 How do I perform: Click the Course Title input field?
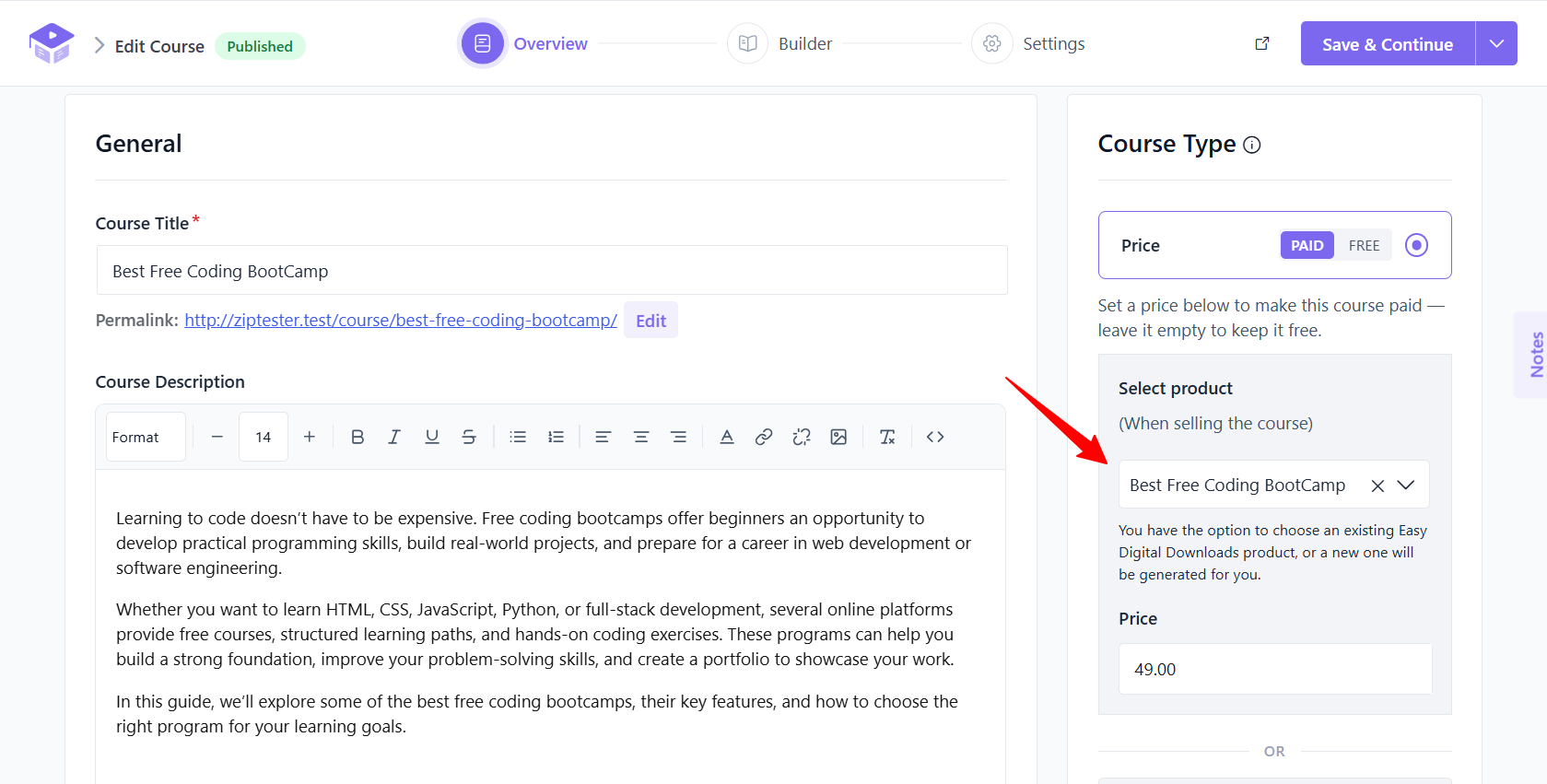pos(551,271)
